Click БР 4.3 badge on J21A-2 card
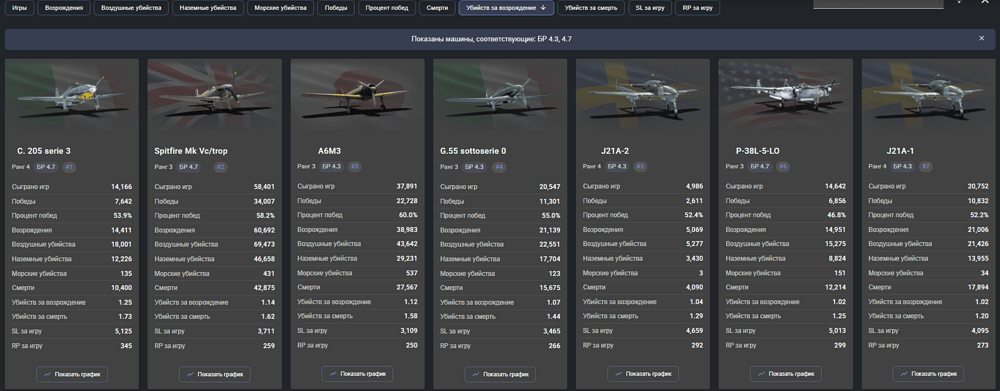1000x391 pixels. 617,167
